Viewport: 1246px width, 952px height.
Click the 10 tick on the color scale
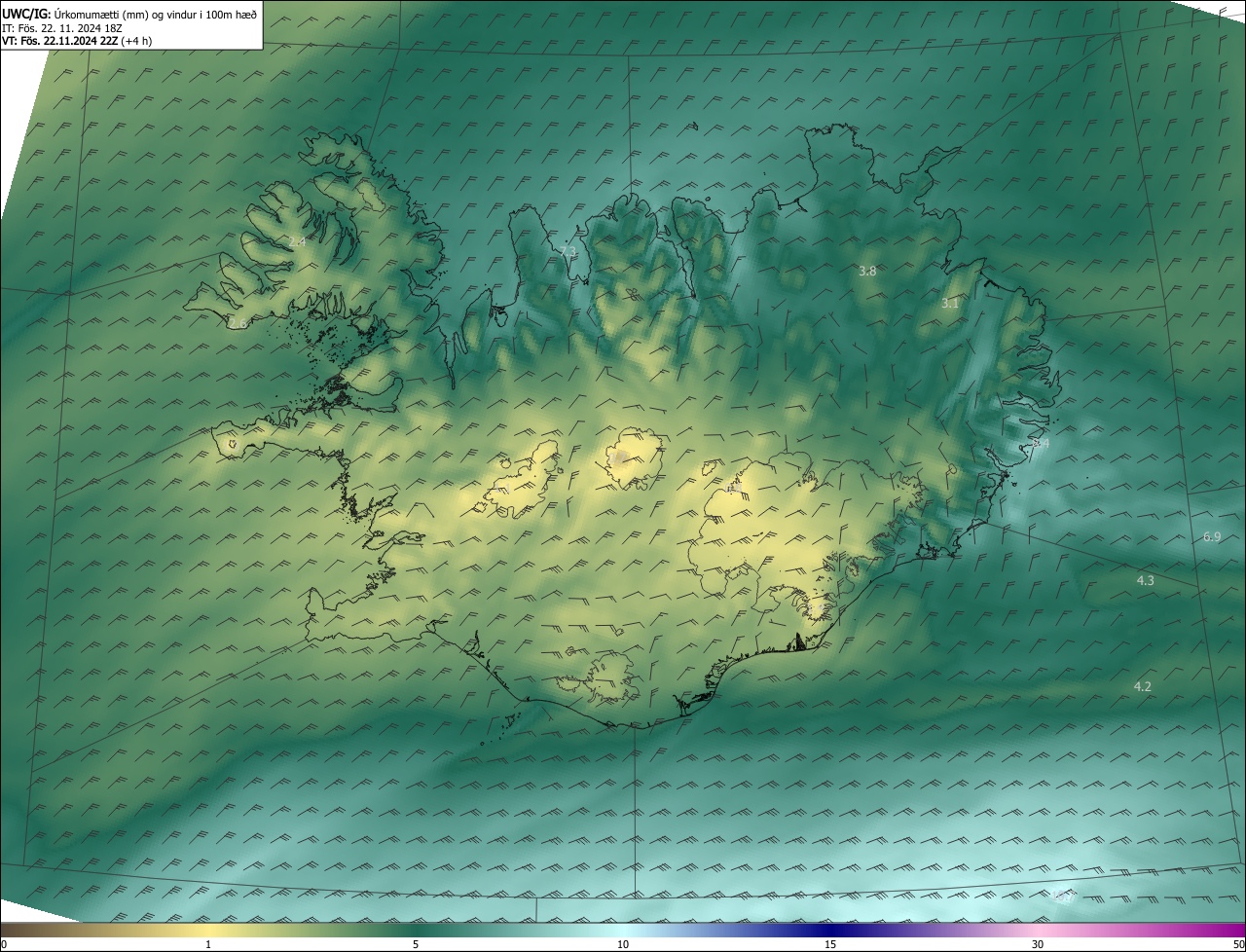pos(623,944)
